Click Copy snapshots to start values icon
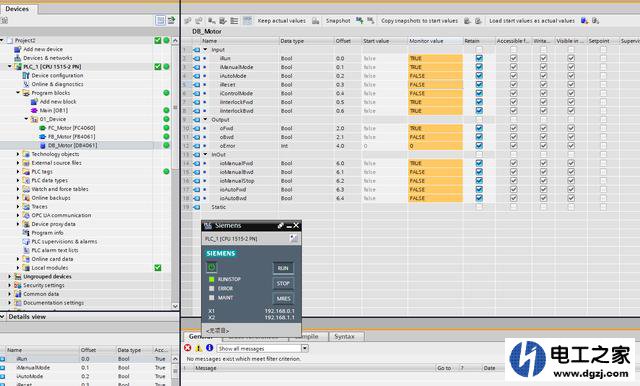Image resolution: width=640 pixels, height=386 pixels. coord(371,20)
